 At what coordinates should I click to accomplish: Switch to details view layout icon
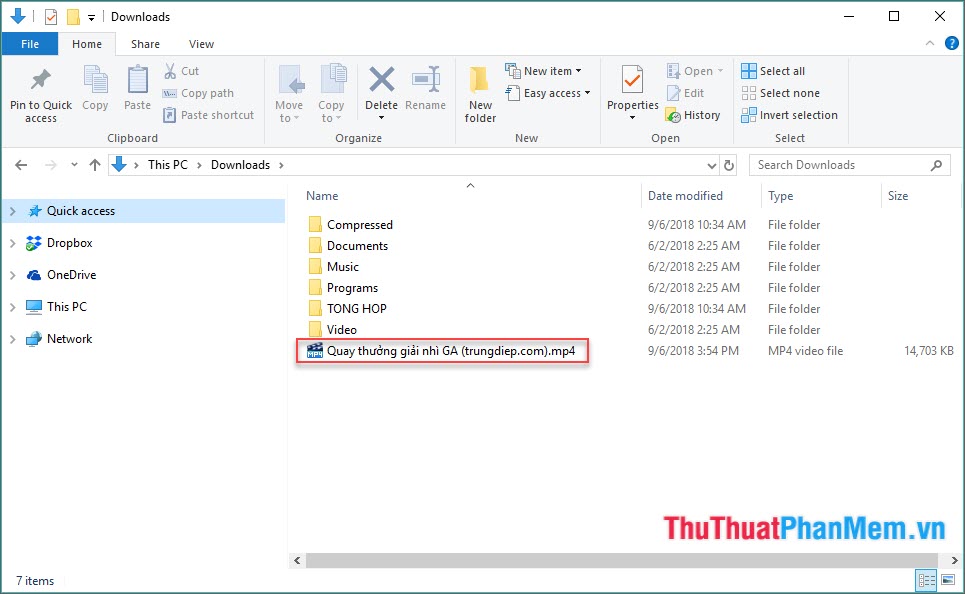[927, 580]
